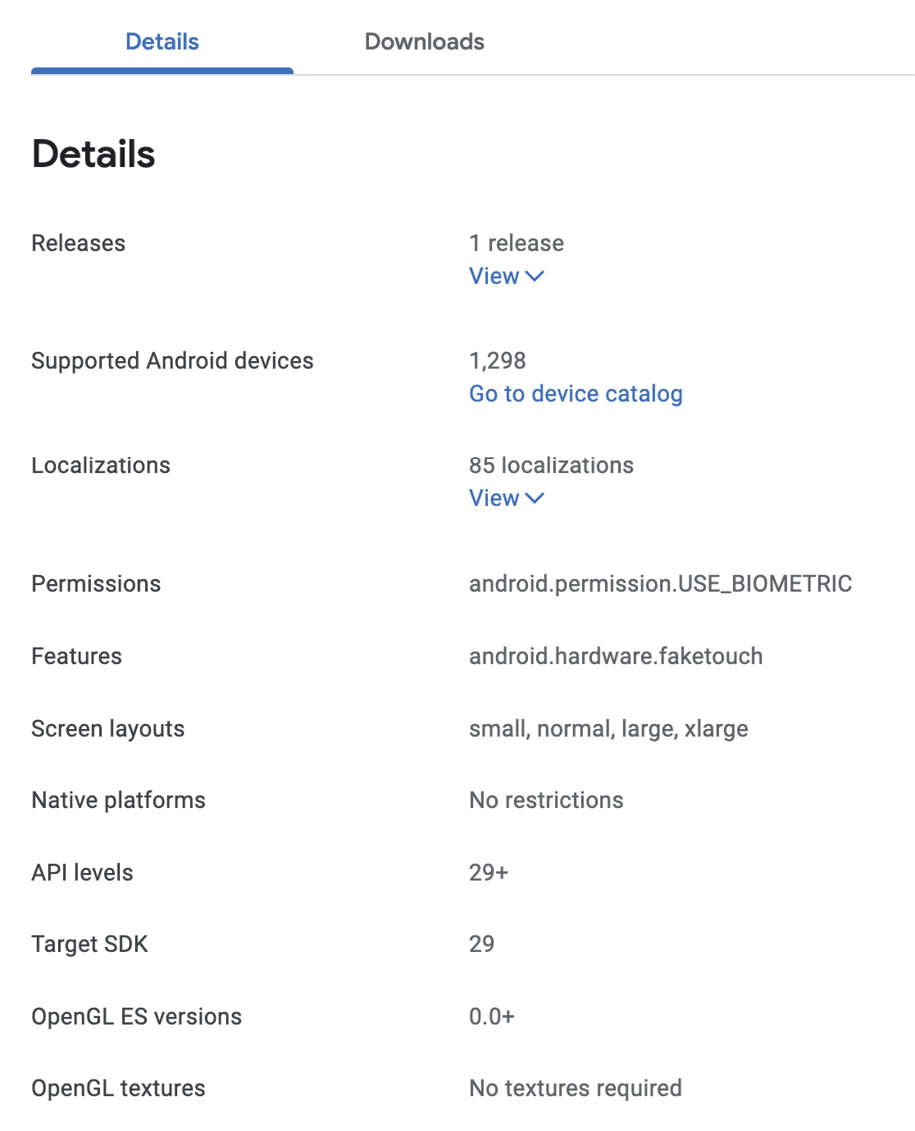Click the chevron arrow beside Releases View

tap(534, 276)
